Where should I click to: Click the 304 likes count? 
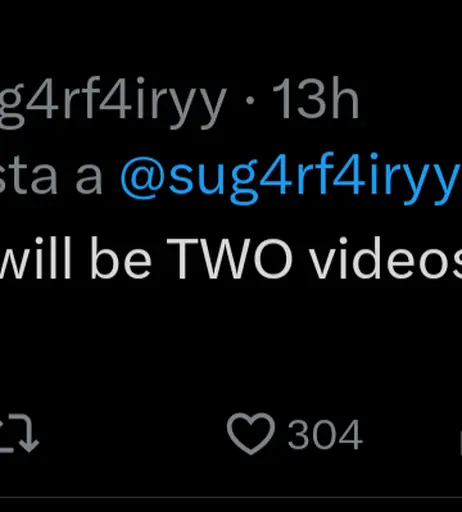pos(325,435)
